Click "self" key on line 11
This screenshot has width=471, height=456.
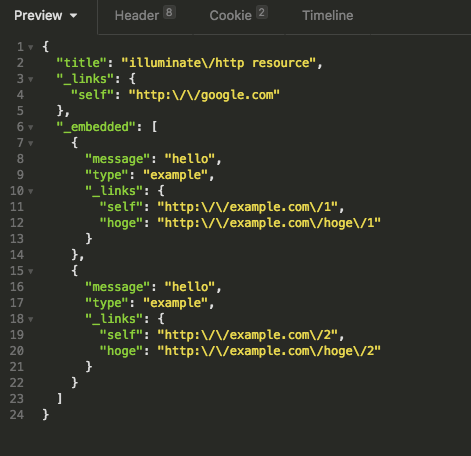(121, 207)
